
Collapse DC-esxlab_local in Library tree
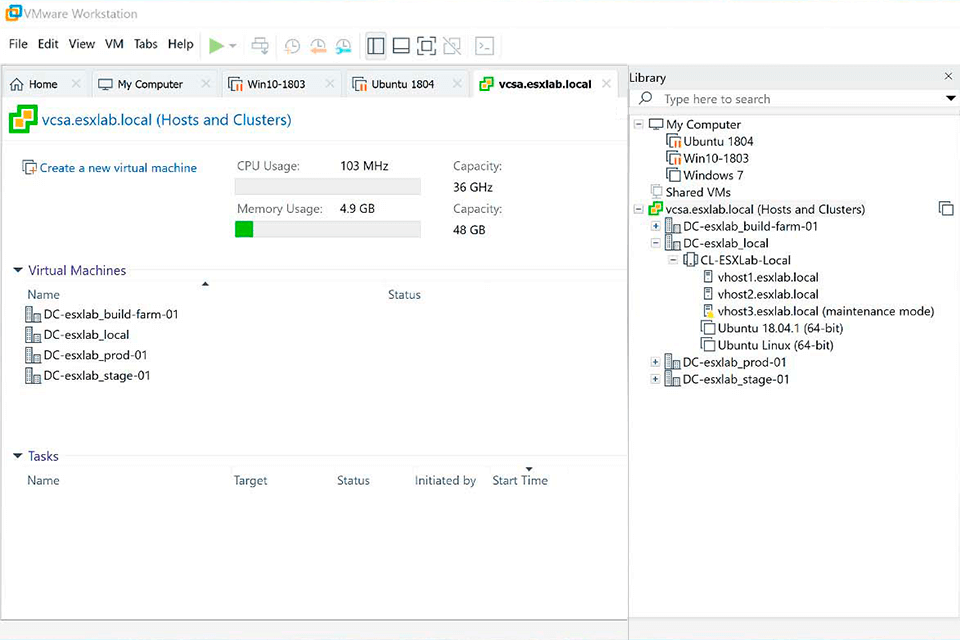coord(655,243)
